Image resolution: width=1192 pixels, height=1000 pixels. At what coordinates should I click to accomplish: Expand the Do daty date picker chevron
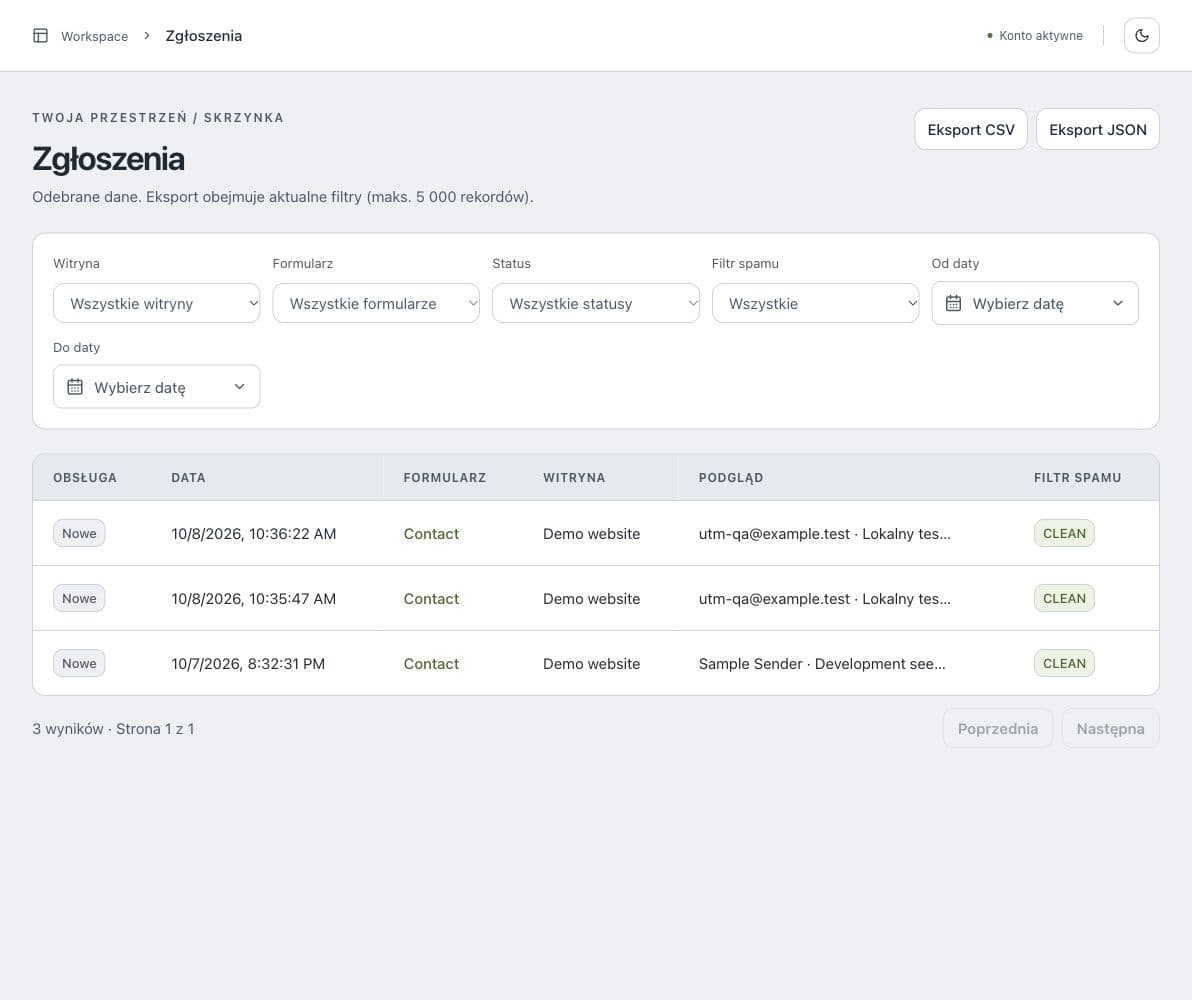[x=239, y=387]
